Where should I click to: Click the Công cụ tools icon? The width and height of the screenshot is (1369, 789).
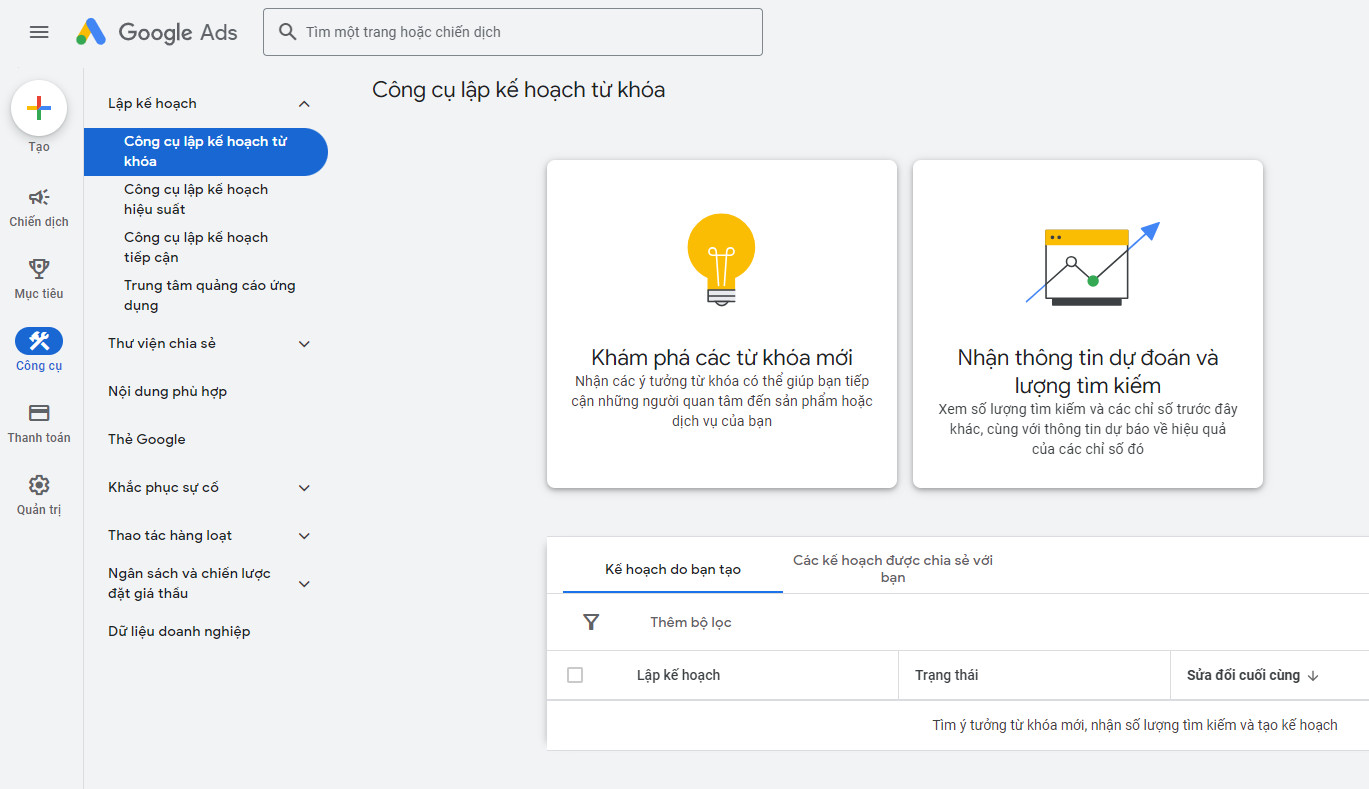(38, 340)
